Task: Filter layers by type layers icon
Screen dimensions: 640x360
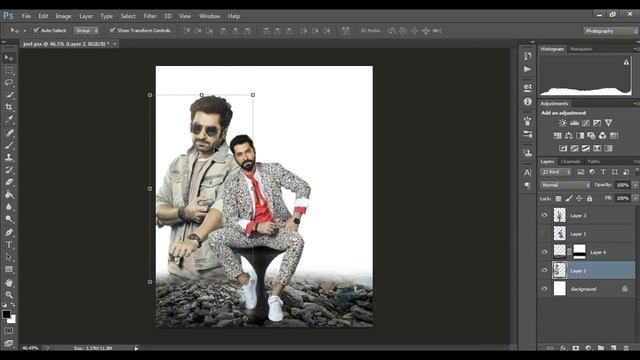Action: click(x=603, y=172)
